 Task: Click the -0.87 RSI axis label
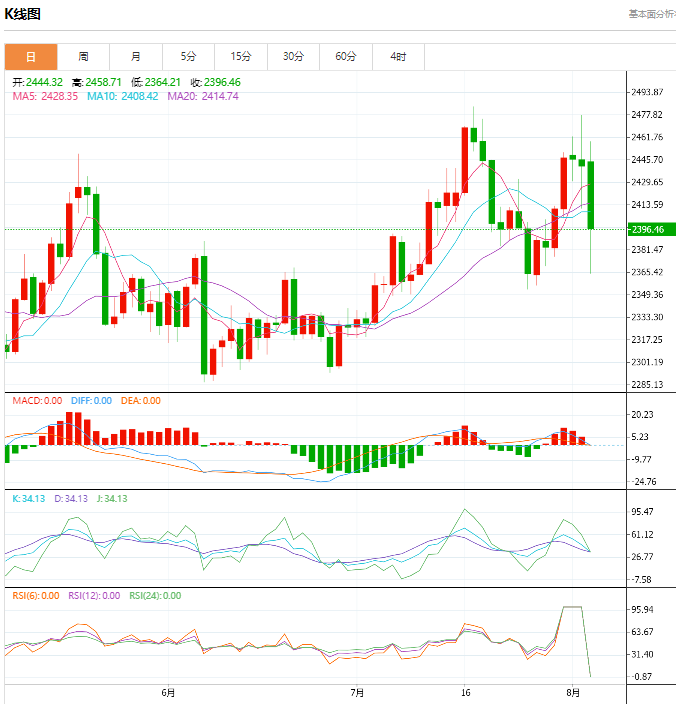click(642, 677)
